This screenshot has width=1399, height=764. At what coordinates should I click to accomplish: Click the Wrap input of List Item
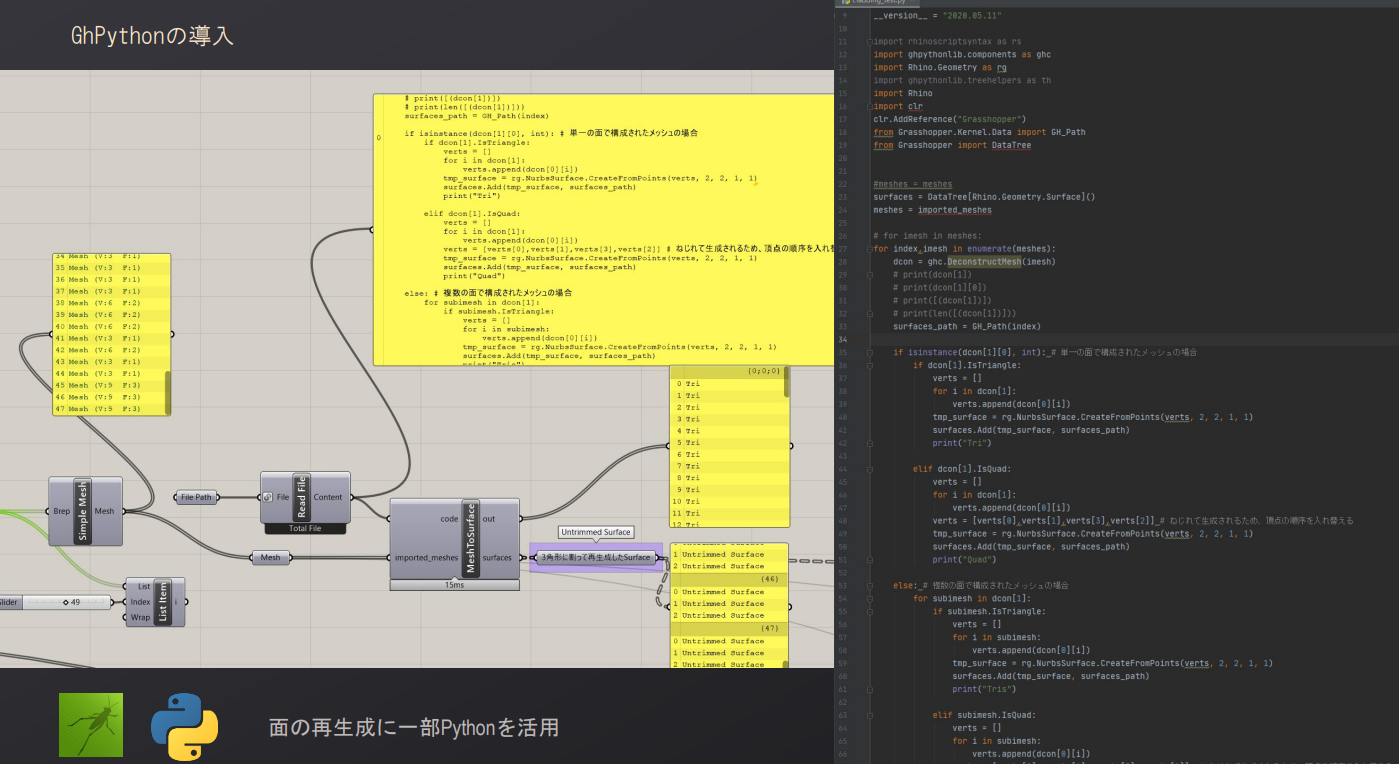click(141, 617)
